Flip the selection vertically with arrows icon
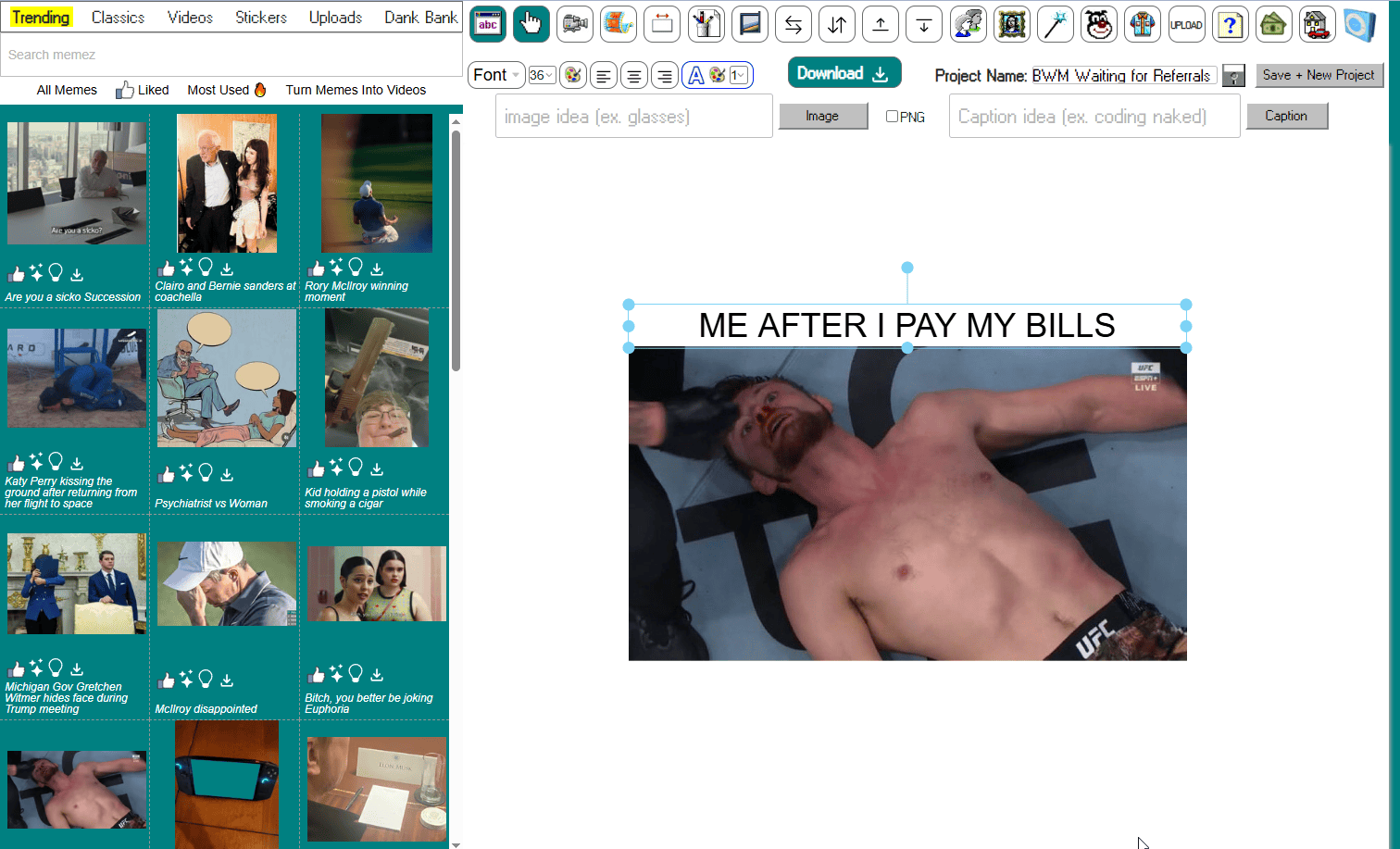 click(x=837, y=24)
